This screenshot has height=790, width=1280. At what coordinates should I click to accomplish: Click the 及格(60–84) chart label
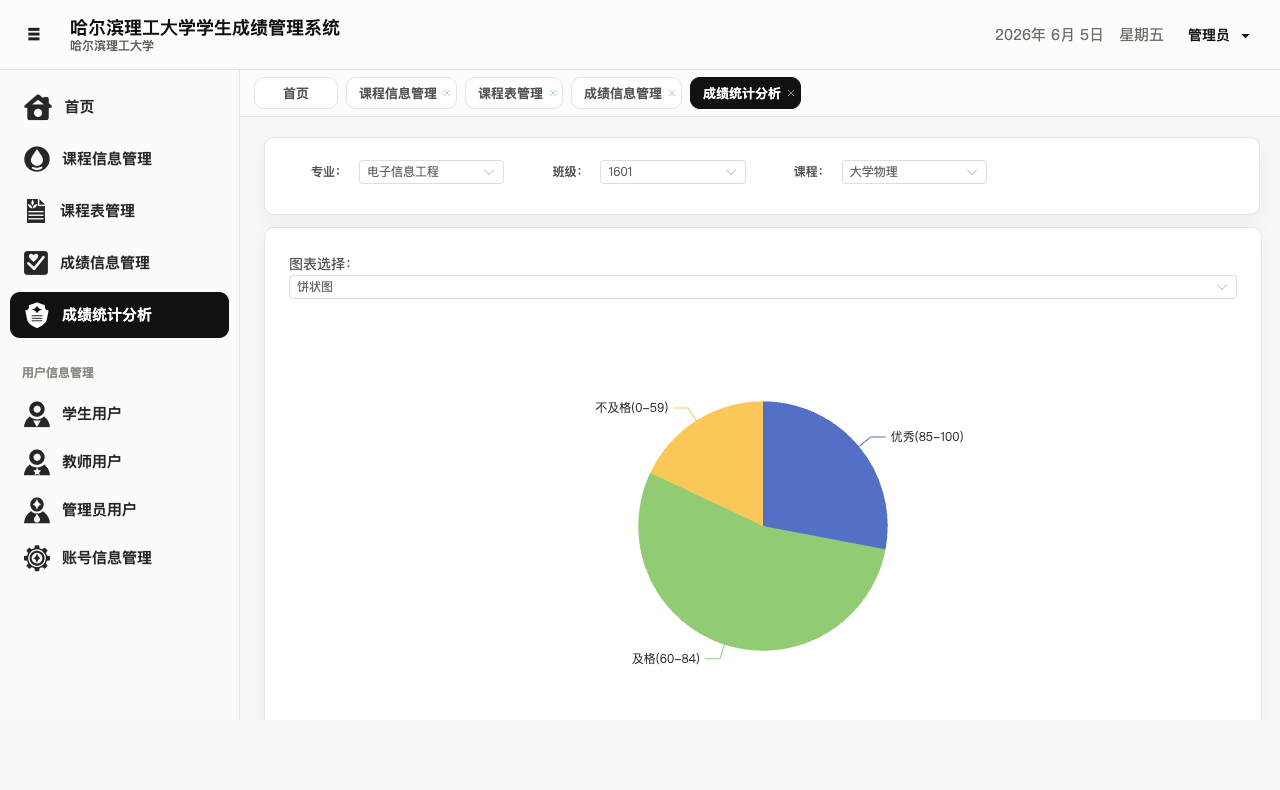666,659
